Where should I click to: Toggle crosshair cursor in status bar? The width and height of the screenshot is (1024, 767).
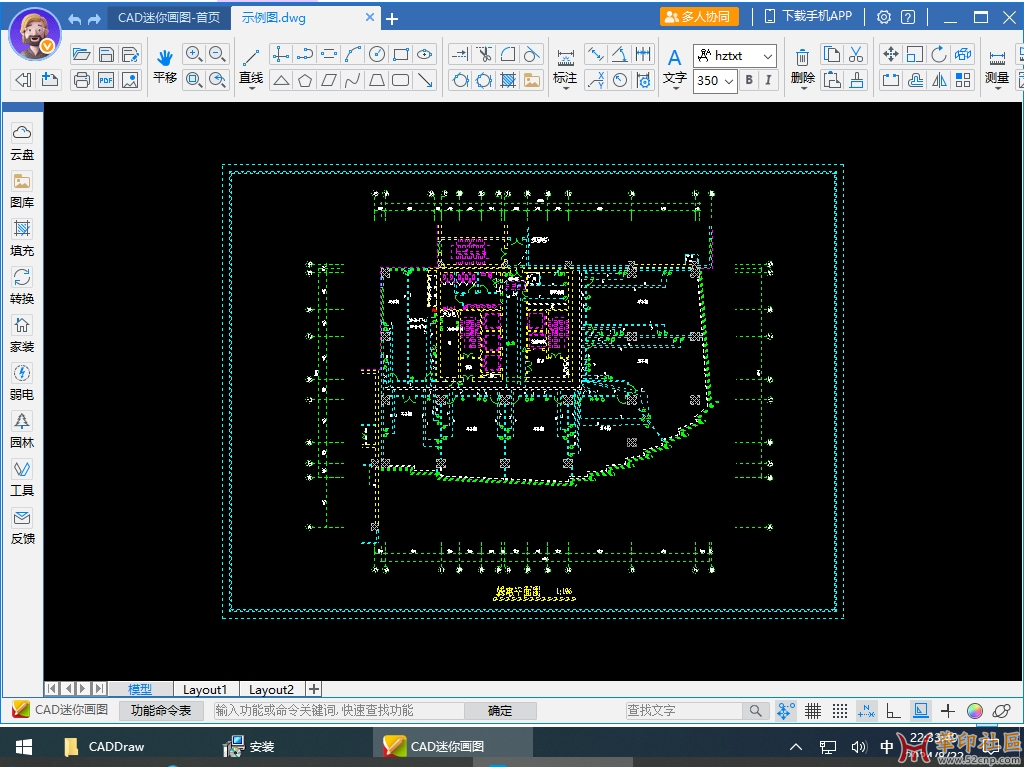948,710
